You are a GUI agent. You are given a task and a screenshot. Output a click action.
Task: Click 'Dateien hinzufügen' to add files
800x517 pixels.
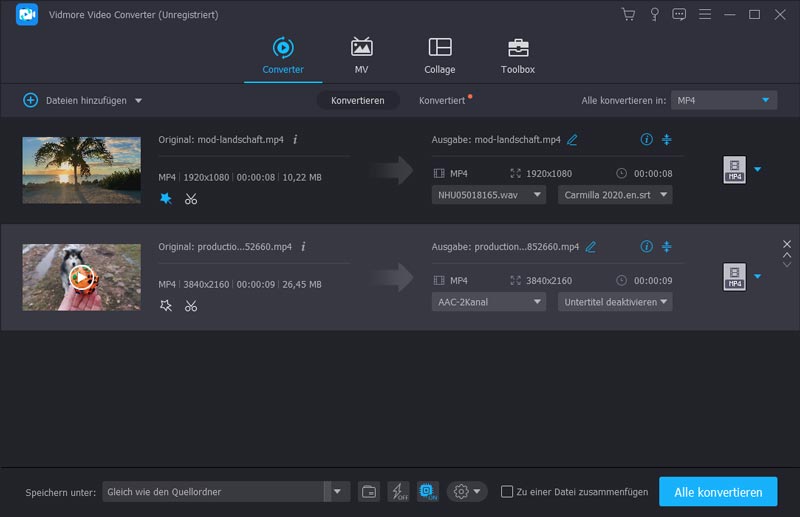(82, 100)
